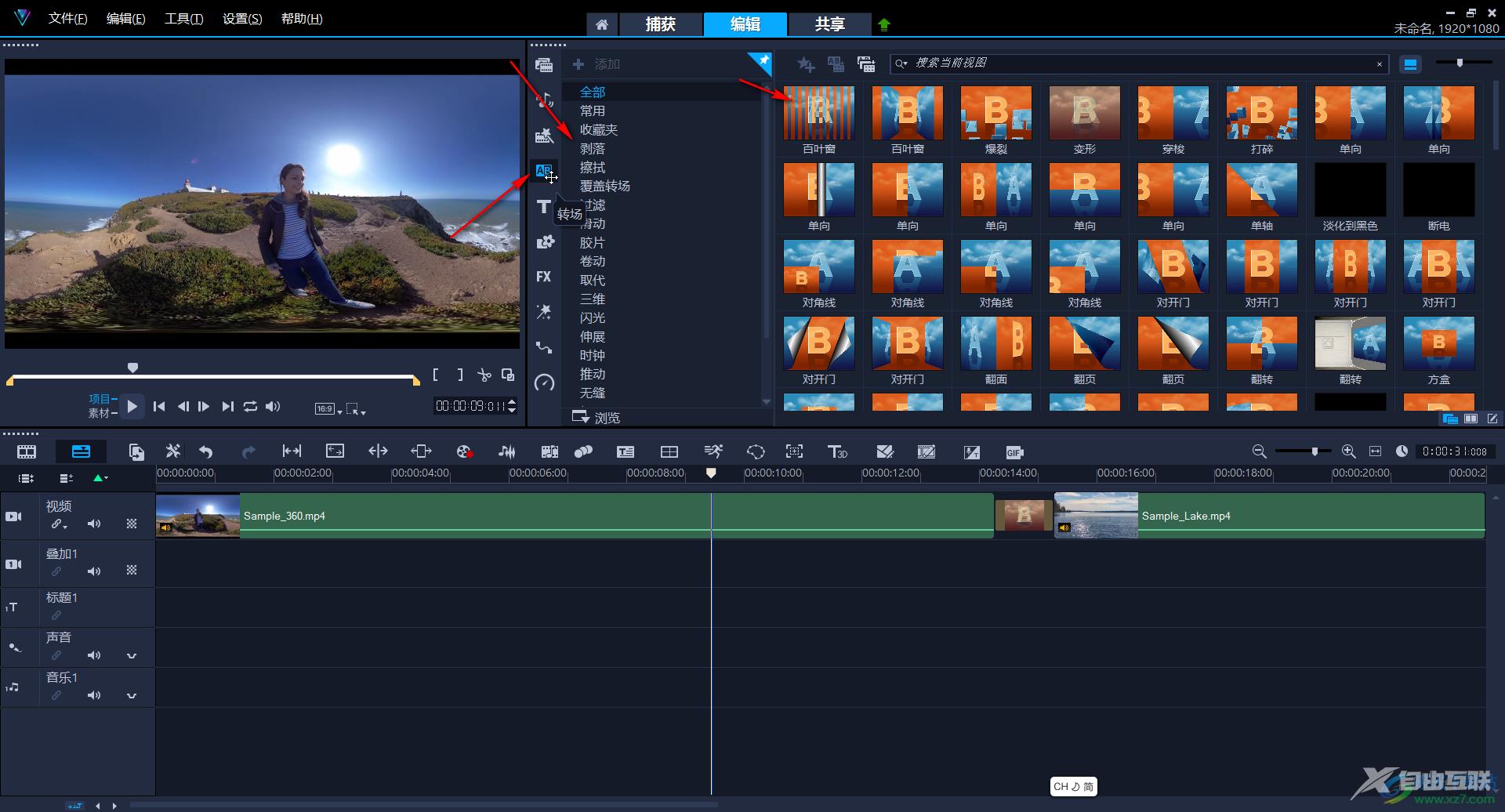The height and width of the screenshot is (812, 1505).
Task: Open the Media library panel icon
Action: click(544, 66)
